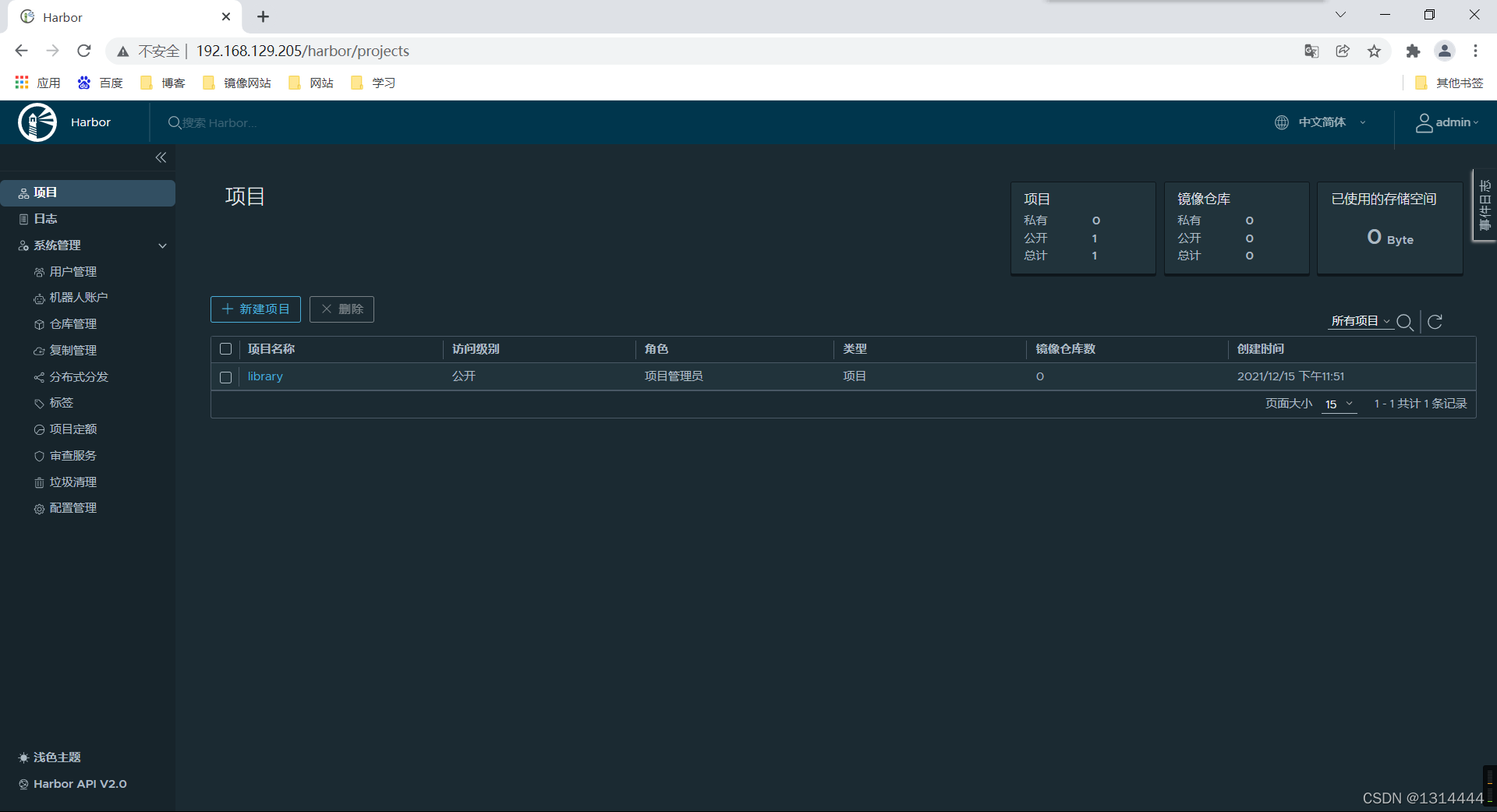Click the Harbor logo icon
1497x812 pixels.
(37, 122)
